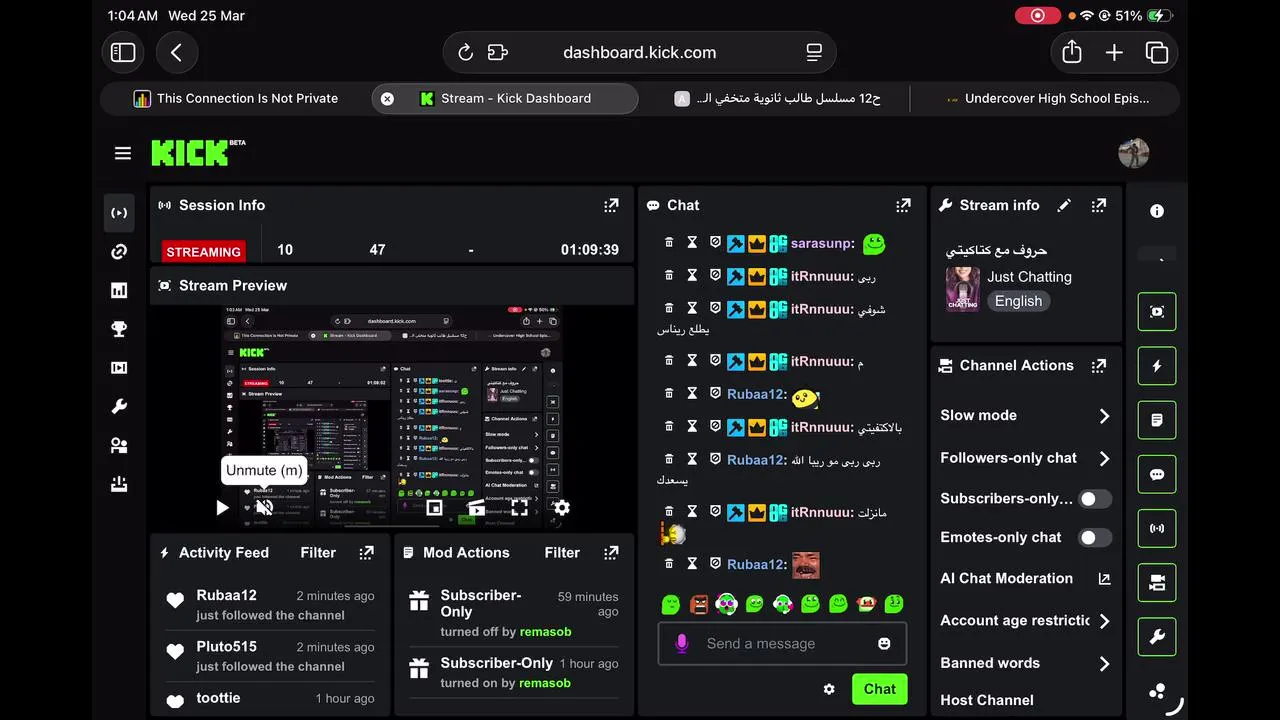
Task: Open the trophy icon in left sidebar
Action: pyautogui.click(x=119, y=329)
